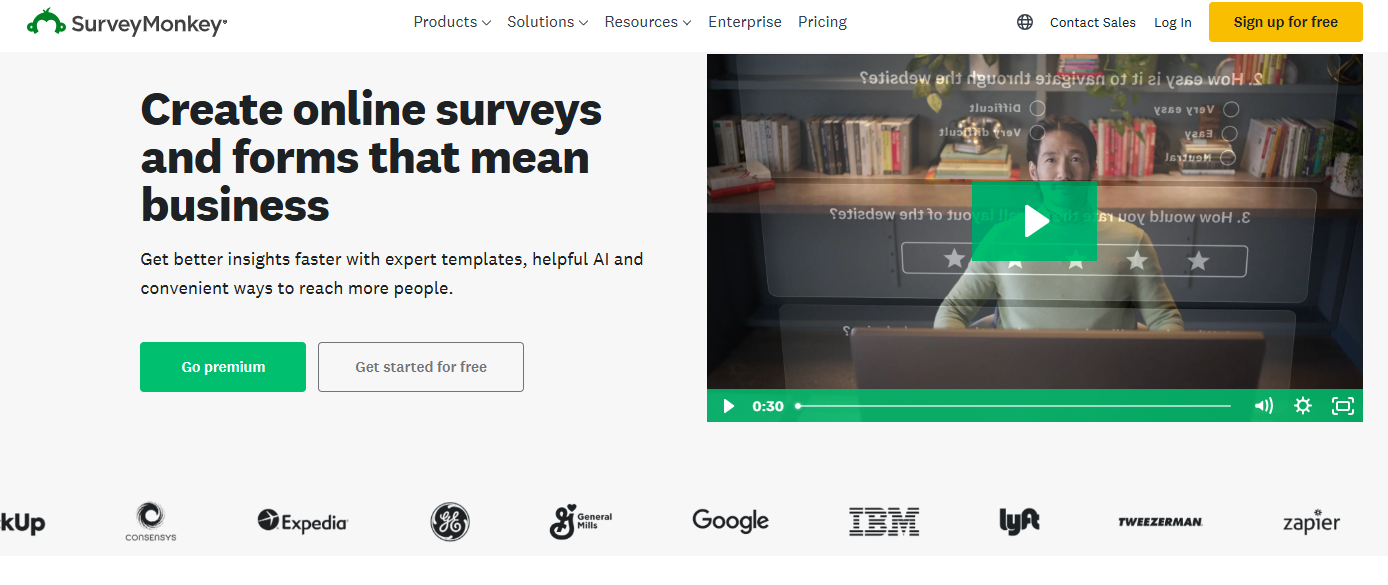Viewport: 1388px width, 585px height.
Task: Expand the Solutions menu
Action: 547,22
